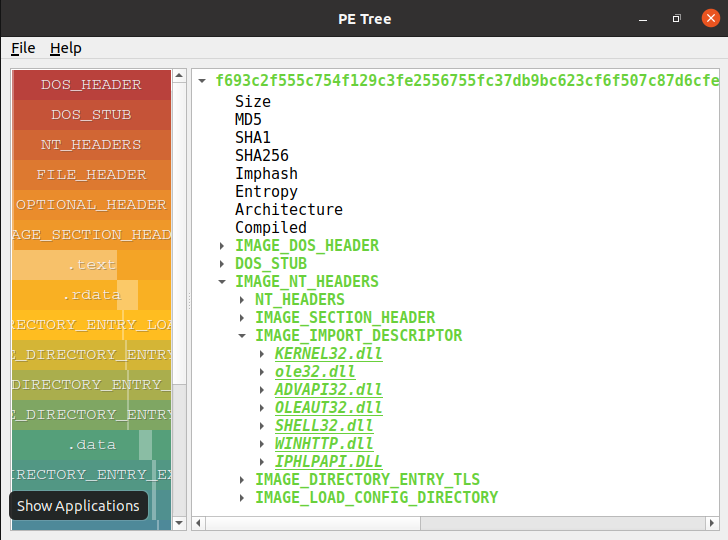This screenshot has width=728, height=540.
Task: Select the IMAGE_SECTION_HEADER map region
Action: click(91, 235)
